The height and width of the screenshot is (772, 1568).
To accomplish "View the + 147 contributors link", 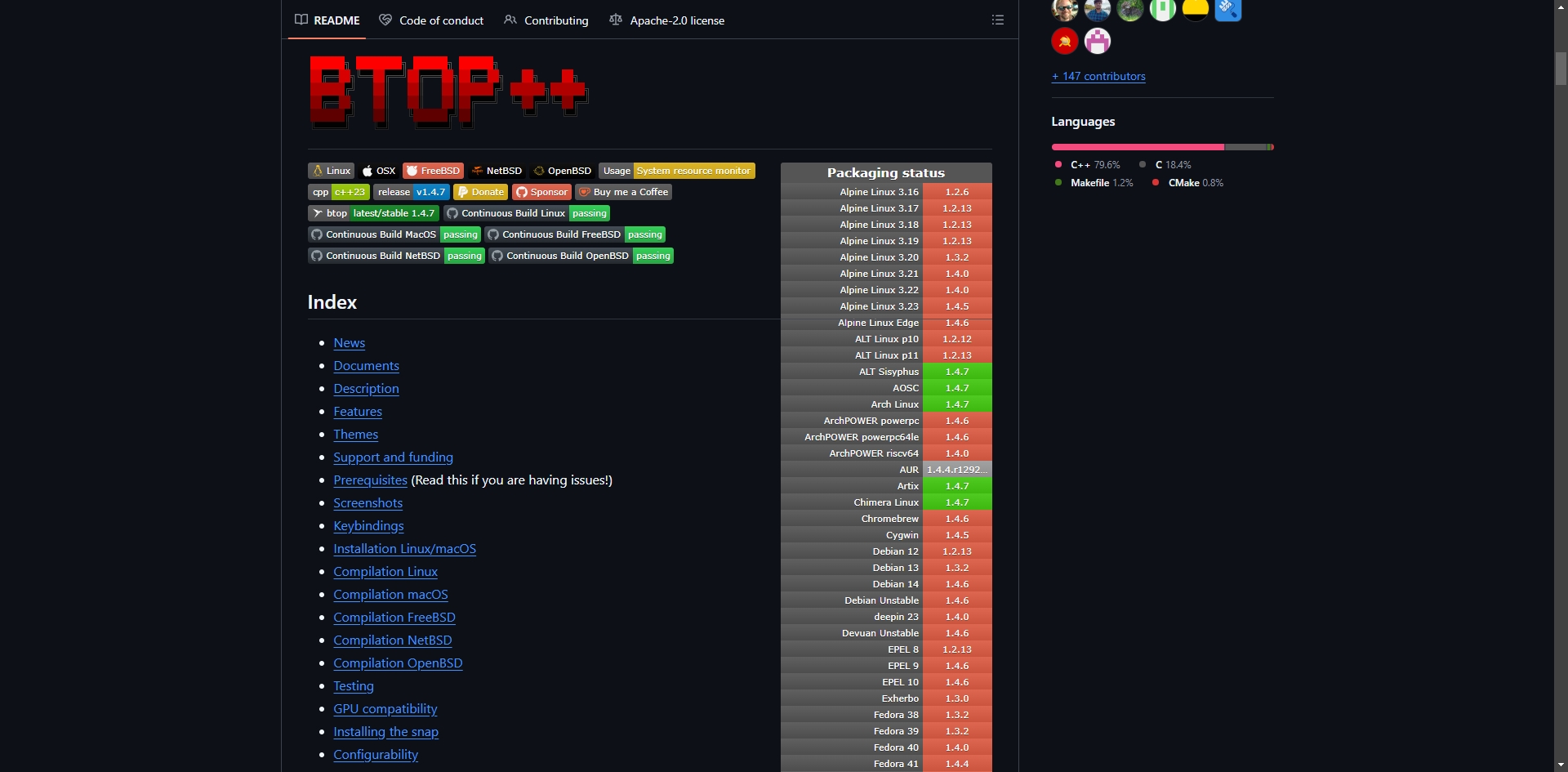I will pos(1098,76).
